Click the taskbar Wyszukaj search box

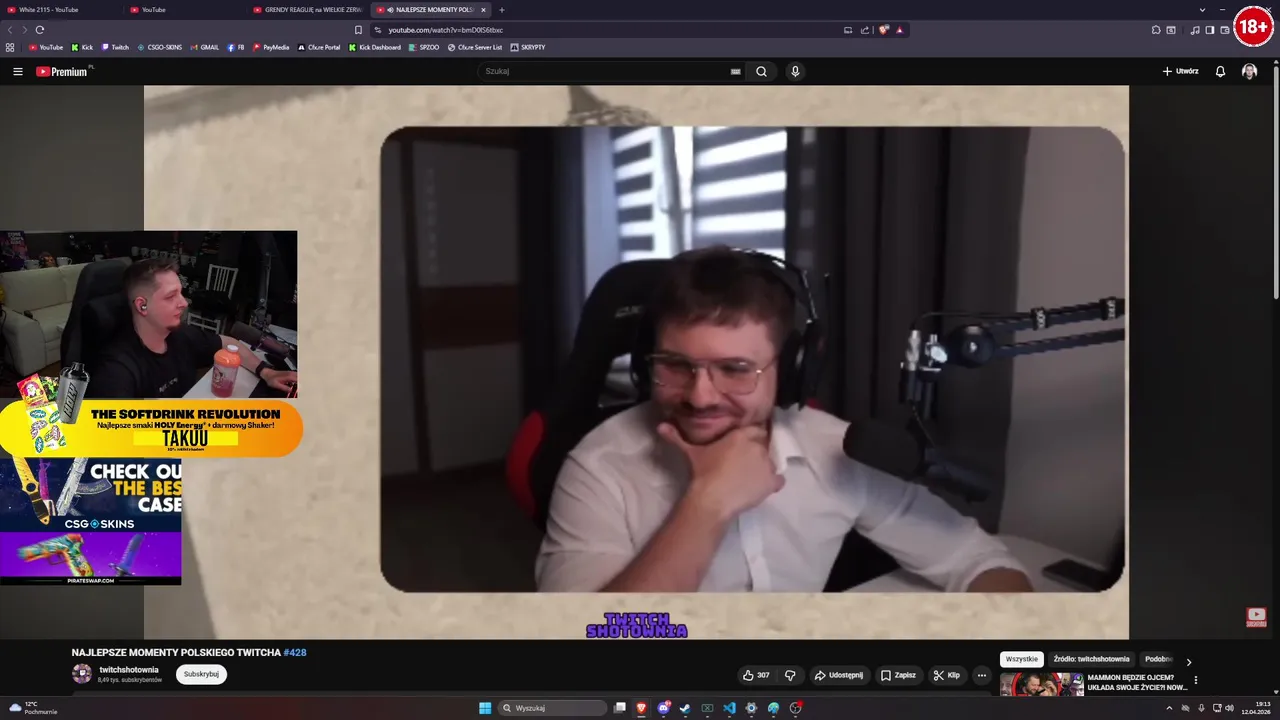[x=552, y=708]
